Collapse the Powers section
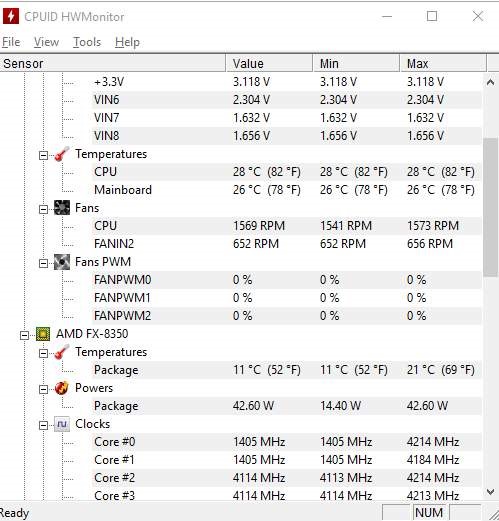499x521 pixels. [43, 389]
